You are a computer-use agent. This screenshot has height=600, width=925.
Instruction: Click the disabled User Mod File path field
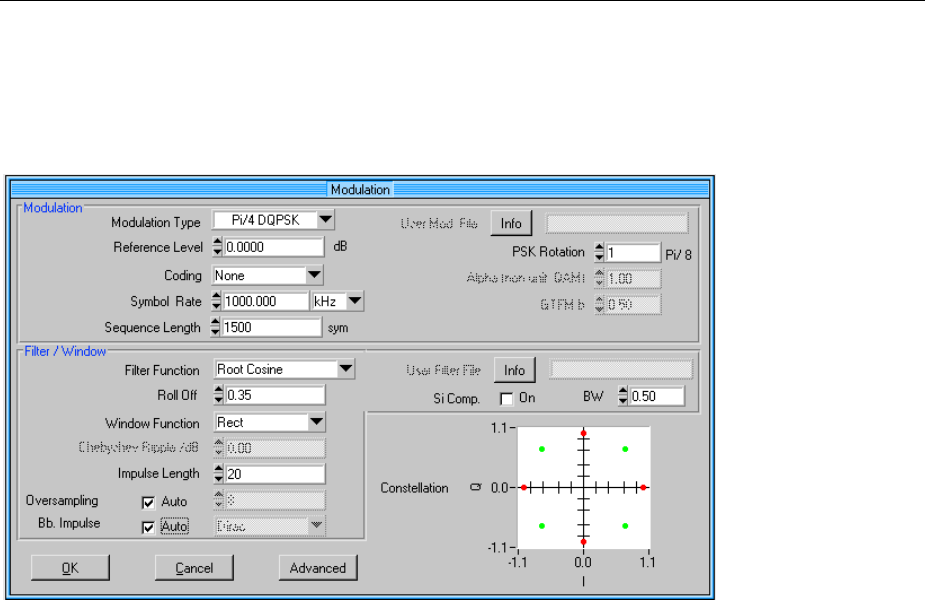(x=617, y=224)
